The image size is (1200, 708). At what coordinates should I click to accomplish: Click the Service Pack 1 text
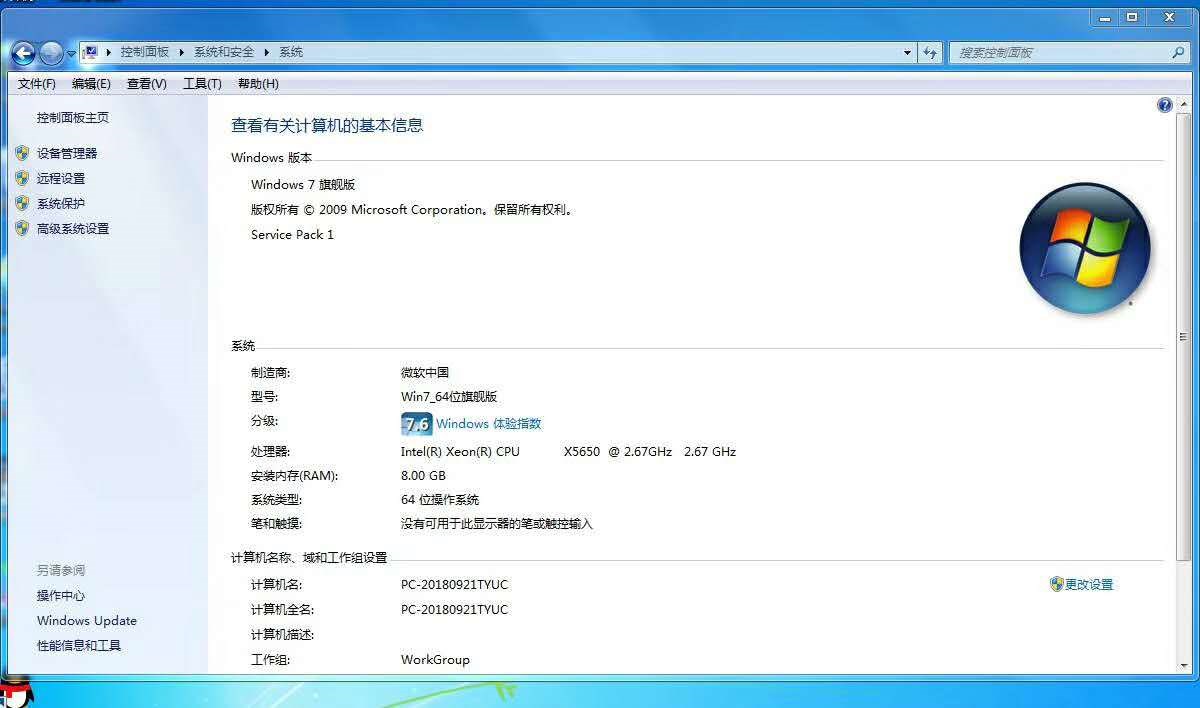click(292, 235)
